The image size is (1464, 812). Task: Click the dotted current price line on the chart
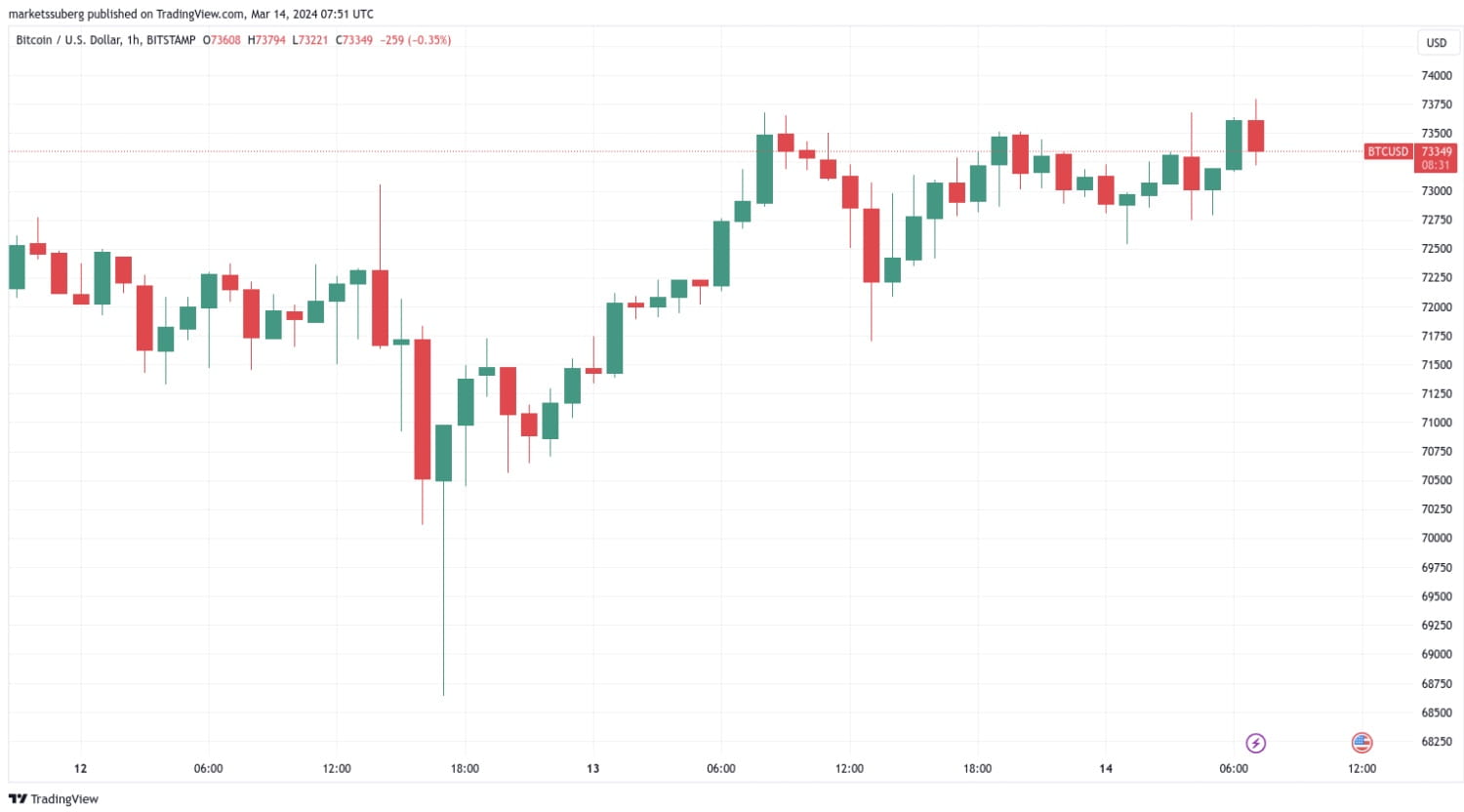coord(683,150)
